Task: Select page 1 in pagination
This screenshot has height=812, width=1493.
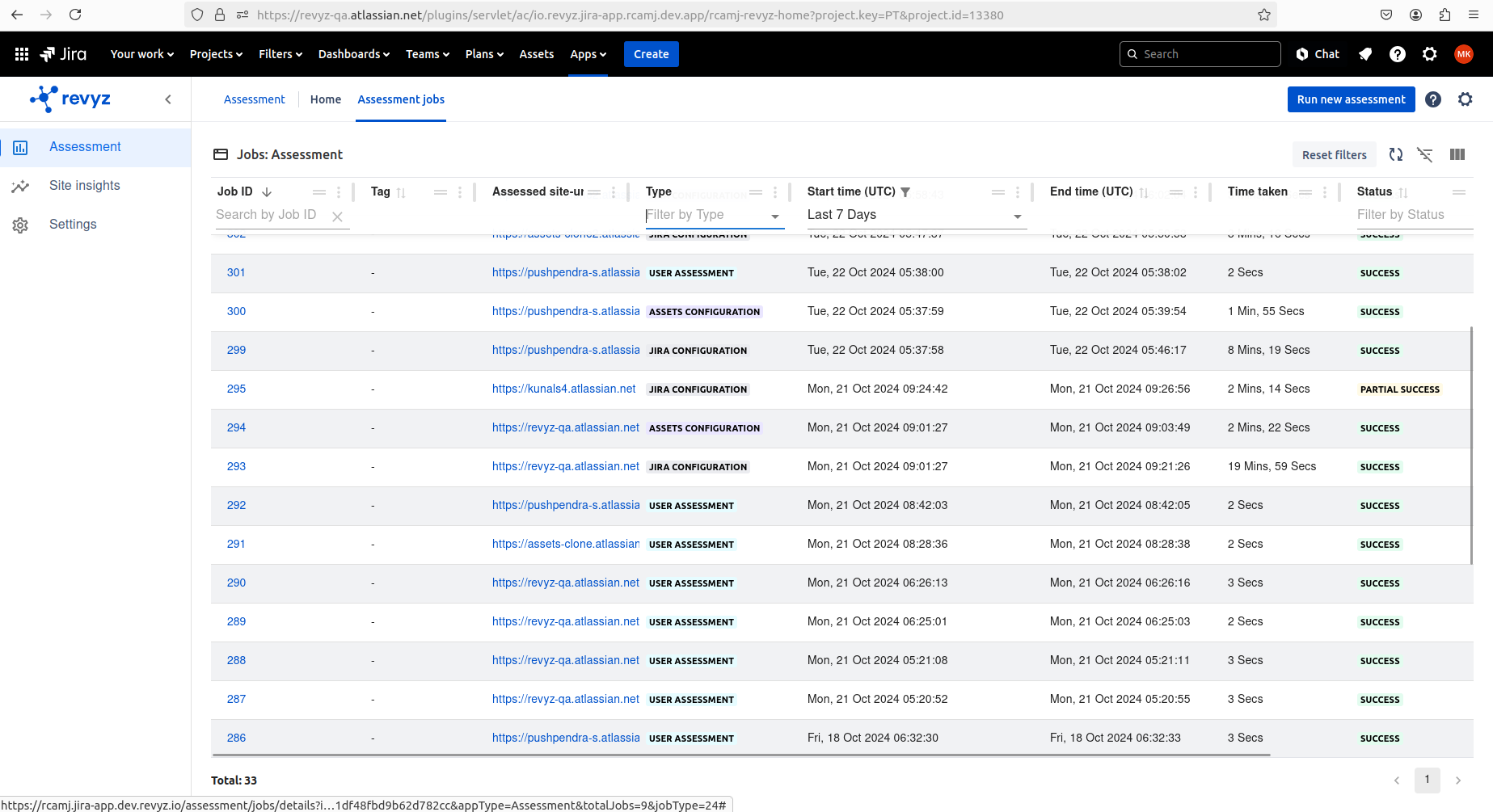Action: tap(1428, 780)
